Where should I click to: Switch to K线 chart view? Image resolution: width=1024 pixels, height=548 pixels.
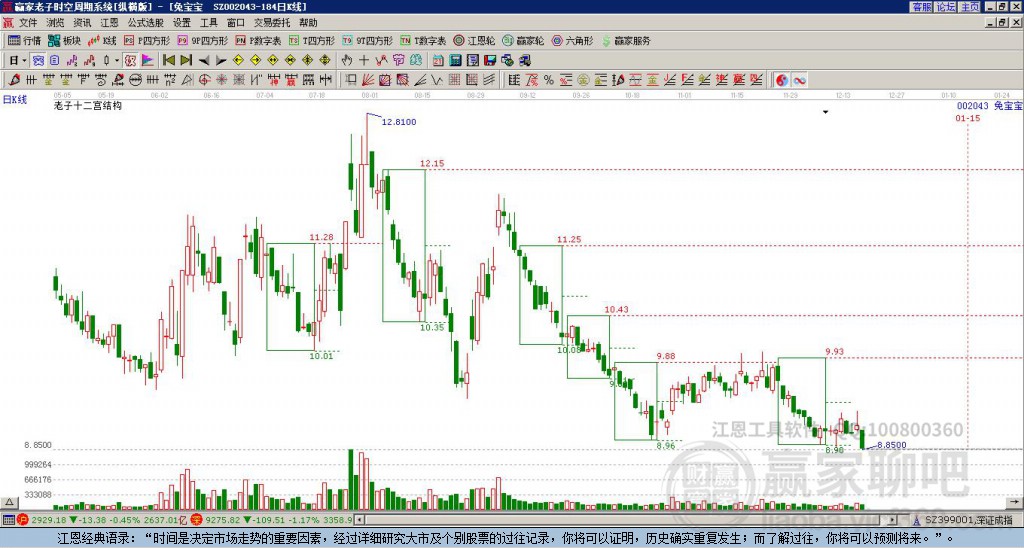[102, 40]
